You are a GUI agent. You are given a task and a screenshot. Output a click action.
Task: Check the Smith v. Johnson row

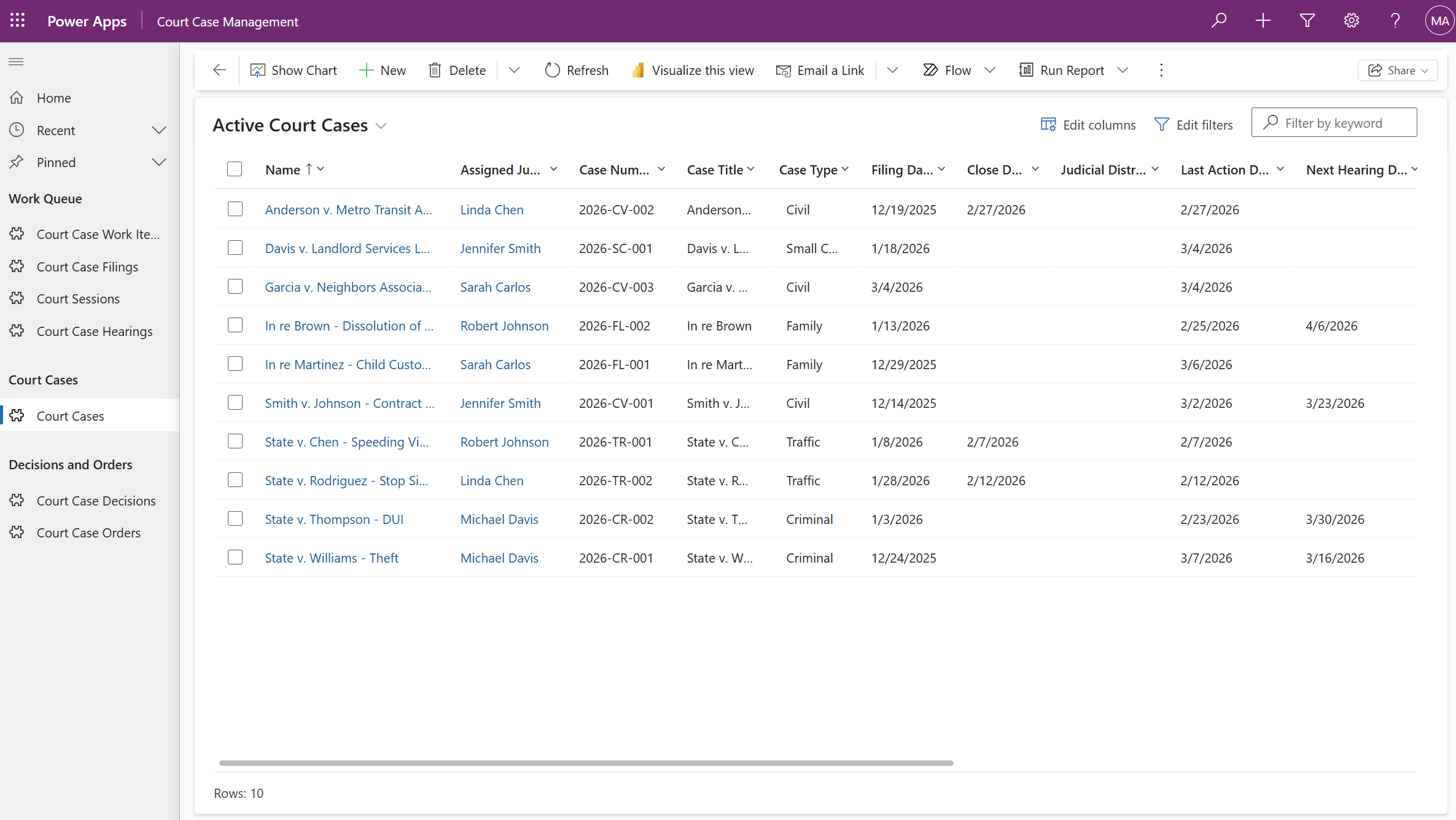235,402
